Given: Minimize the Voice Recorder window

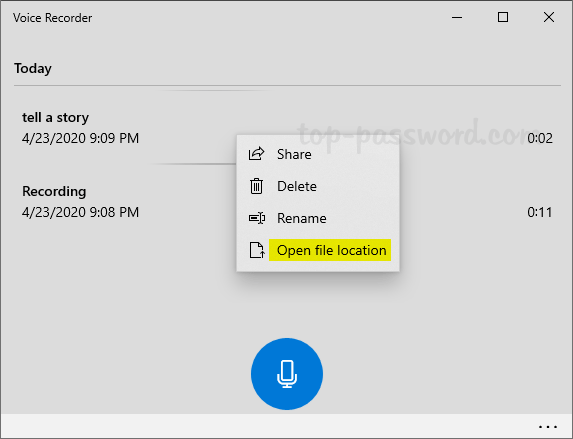Looking at the screenshot, I should tap(457, 17).
